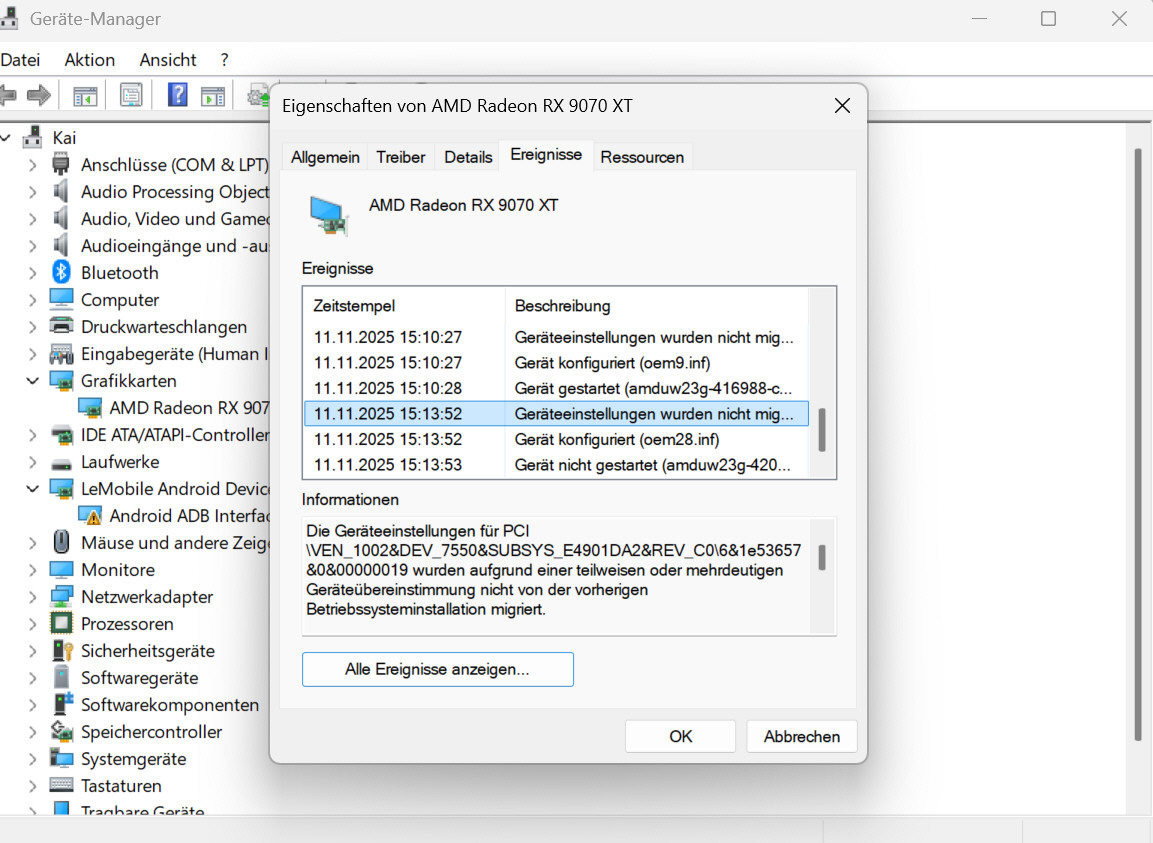Switch to the Treiber tab

(401, 157)
